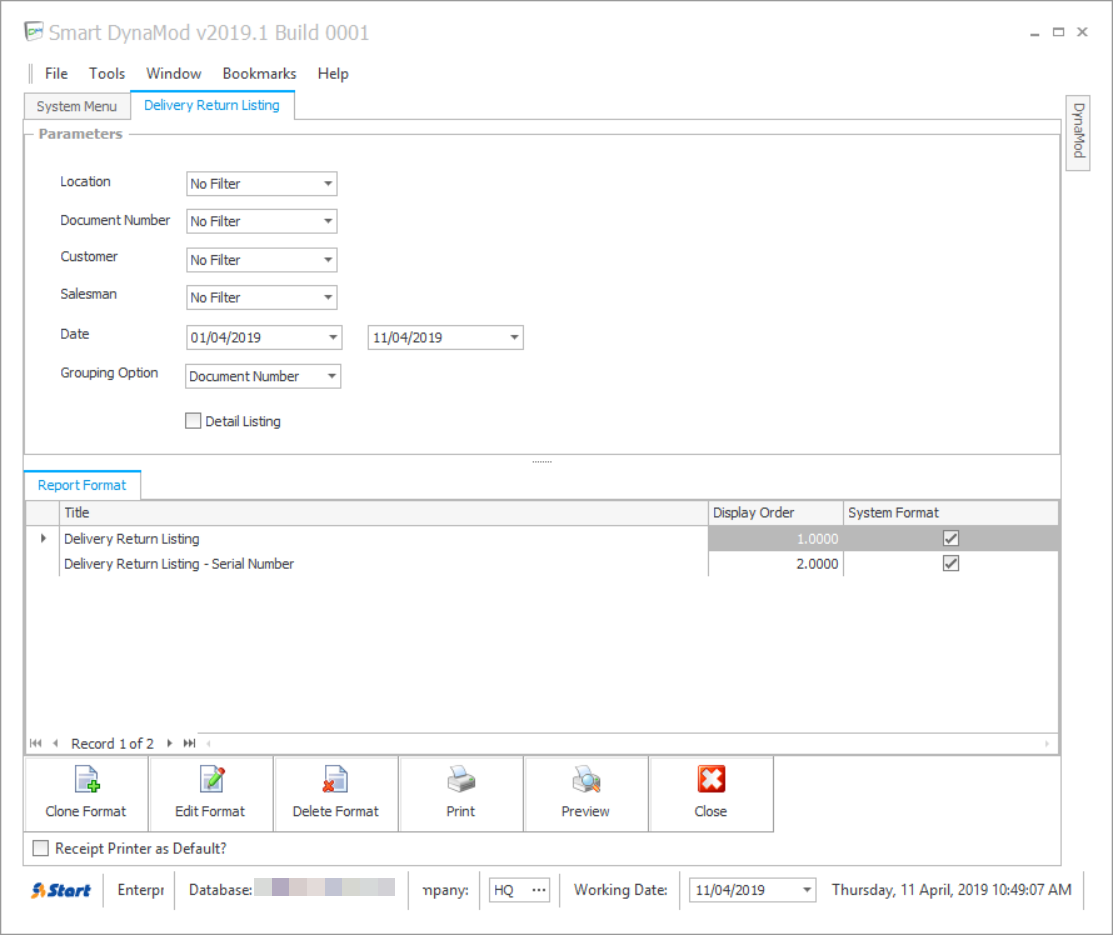Toggle System Format checkbox for Serial Number row
This screenshot has width=1113, height=935.
951,564
